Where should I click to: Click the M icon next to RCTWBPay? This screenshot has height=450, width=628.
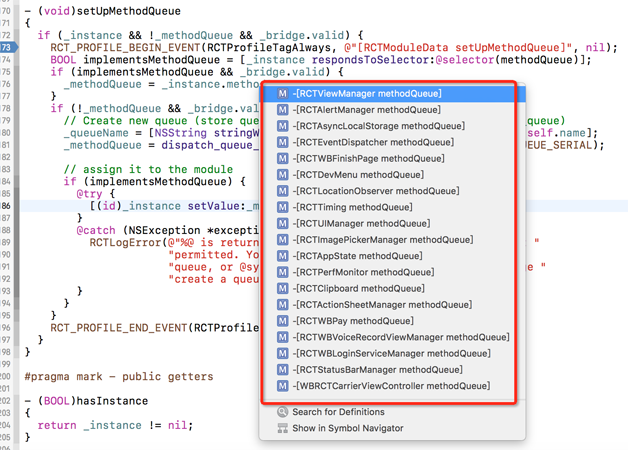pyautogui.click(x=283, y=321)
